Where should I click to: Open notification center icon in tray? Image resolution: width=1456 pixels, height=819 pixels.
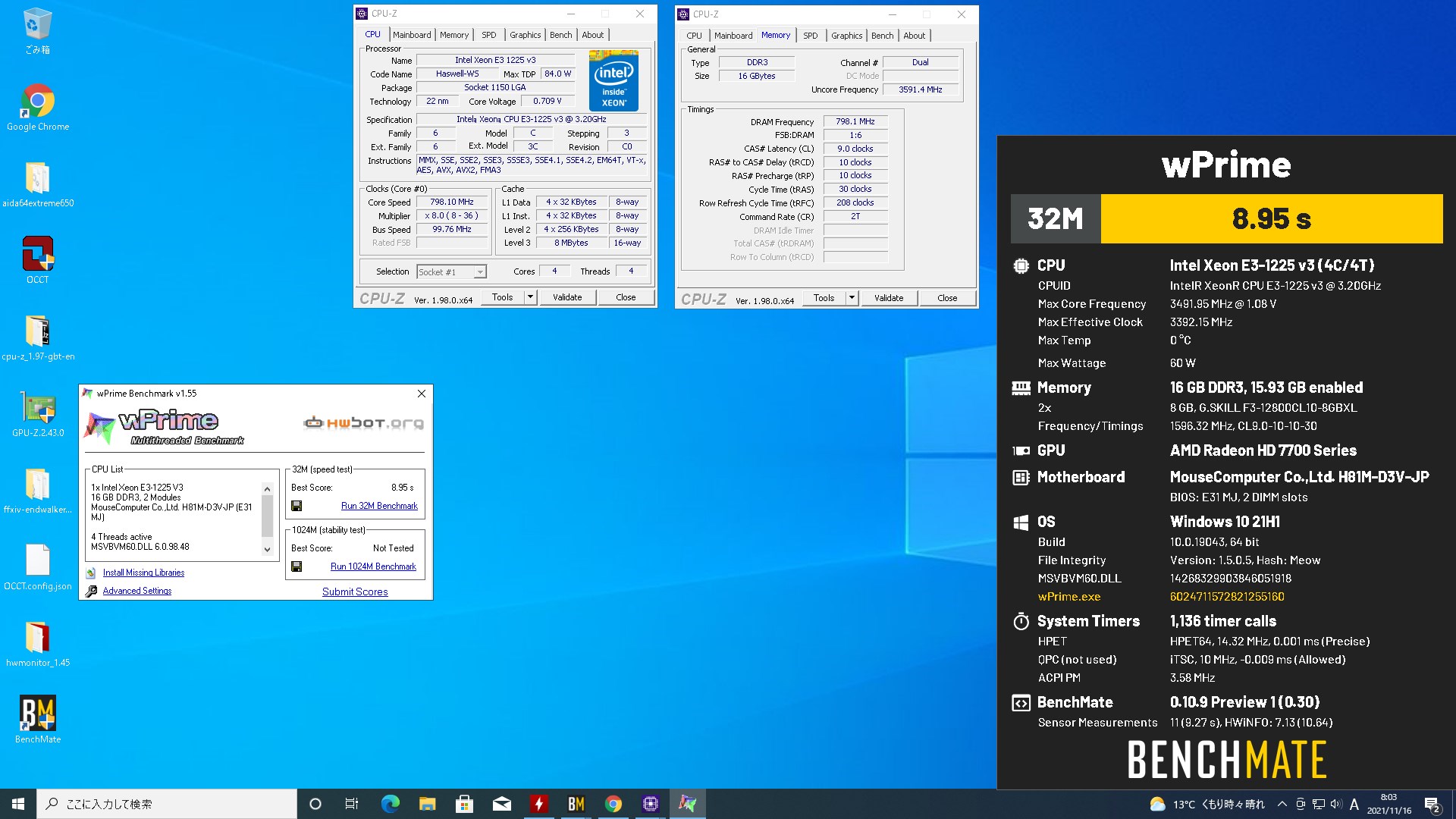point(1432,804)
